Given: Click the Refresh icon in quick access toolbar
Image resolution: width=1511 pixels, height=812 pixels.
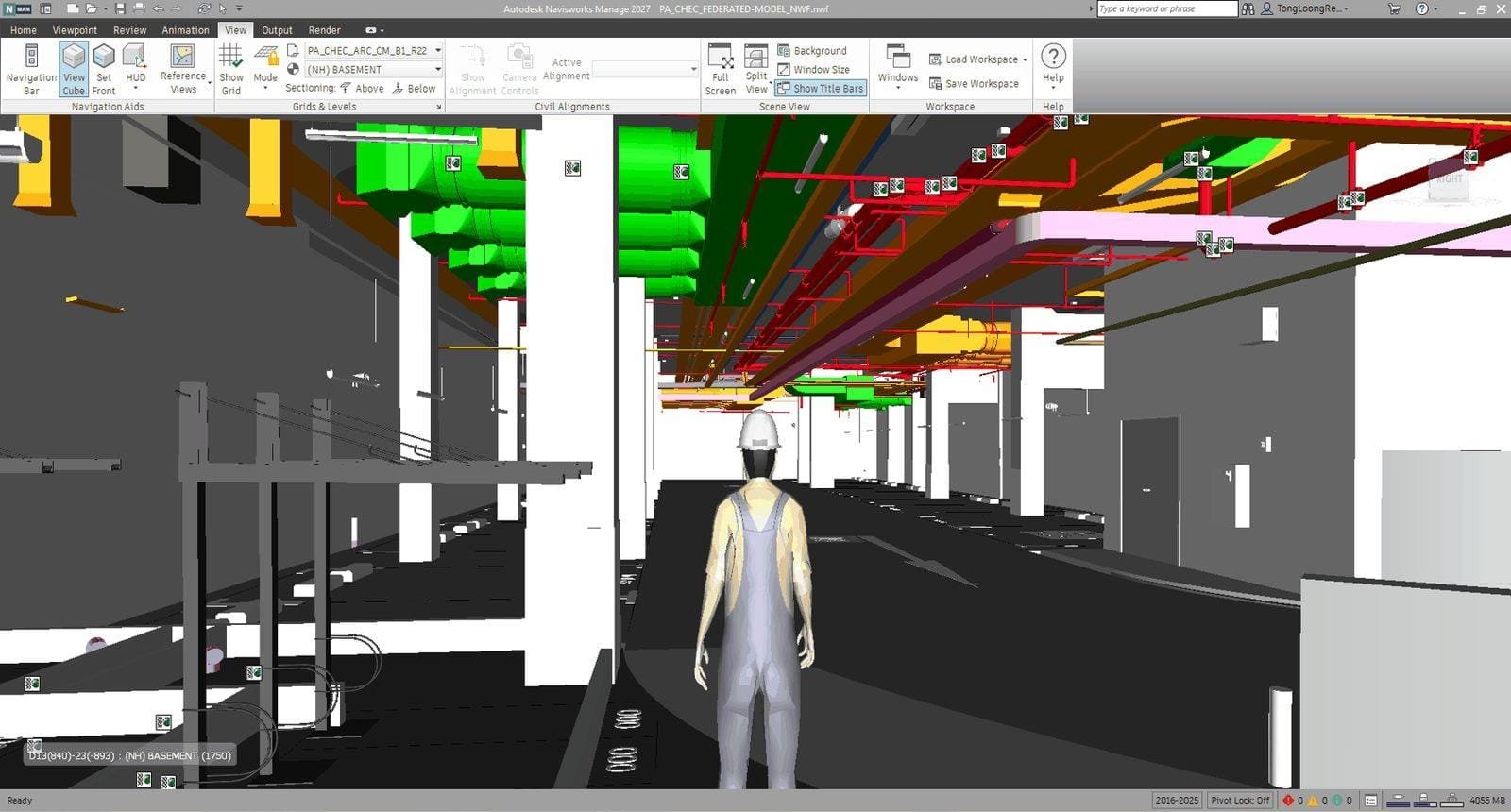Looking at the screenshot, I should 203,8.
